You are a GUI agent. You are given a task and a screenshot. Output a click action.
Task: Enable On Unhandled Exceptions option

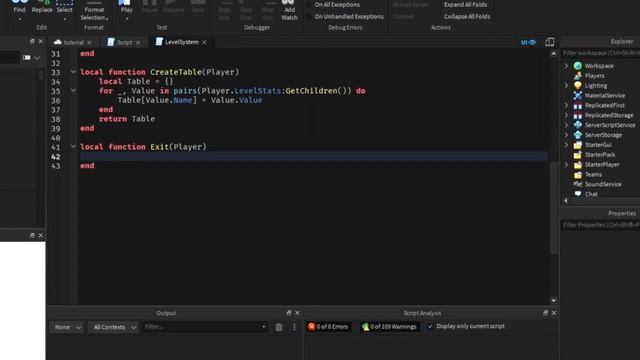pos(309,16)
